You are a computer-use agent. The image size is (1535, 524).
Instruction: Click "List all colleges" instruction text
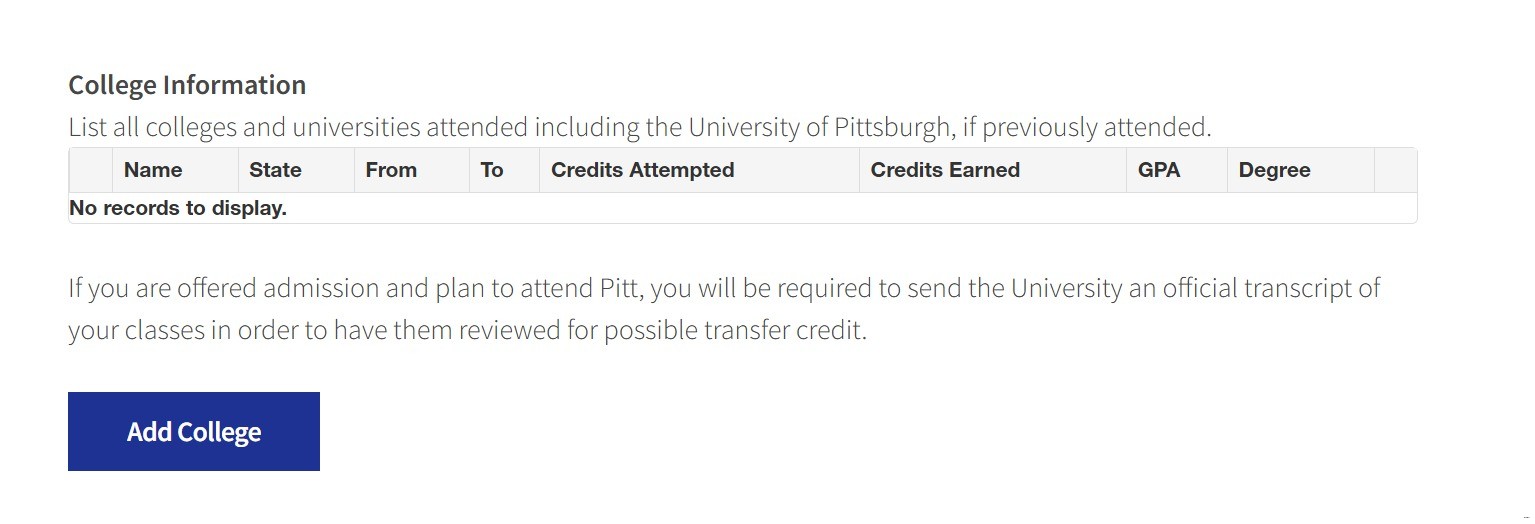pos(150,128)
